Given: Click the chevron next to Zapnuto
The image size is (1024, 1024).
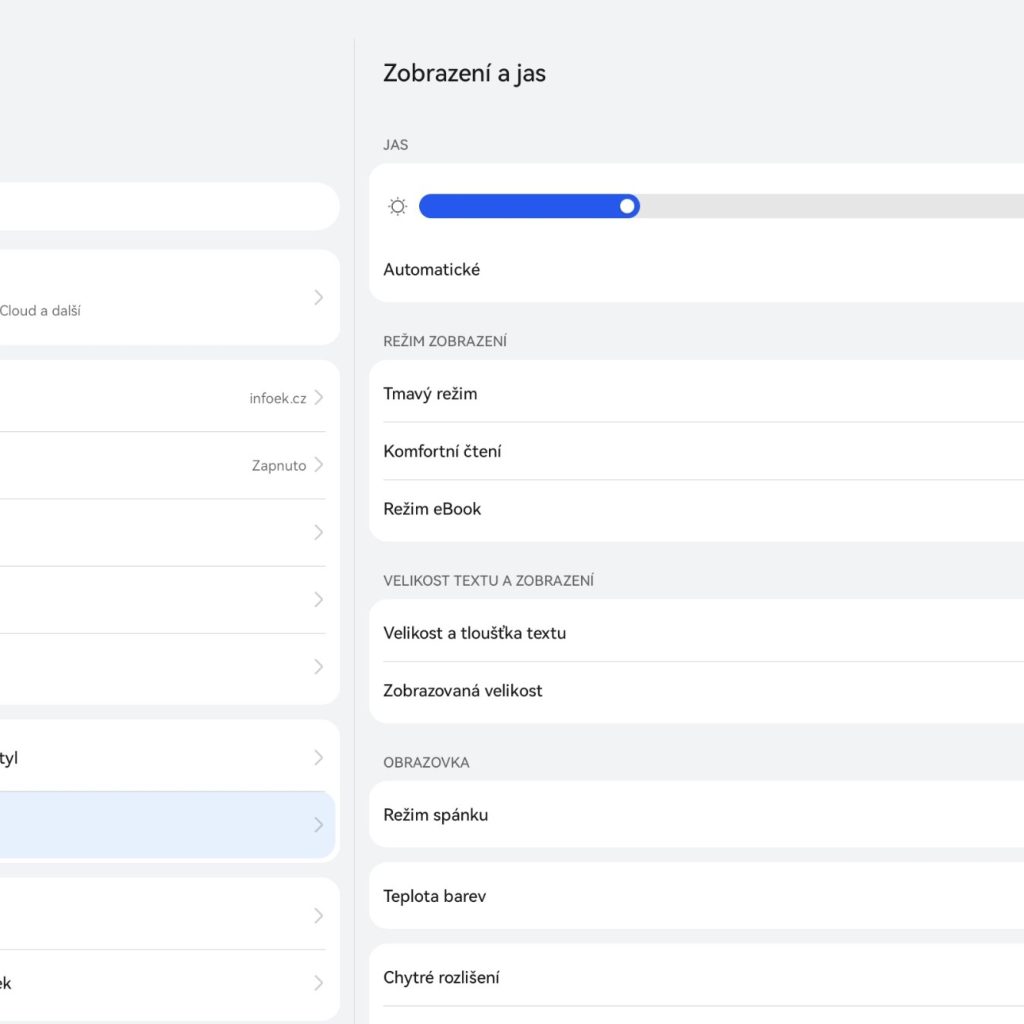Looking at the screenshot, I should coord(319,465).
